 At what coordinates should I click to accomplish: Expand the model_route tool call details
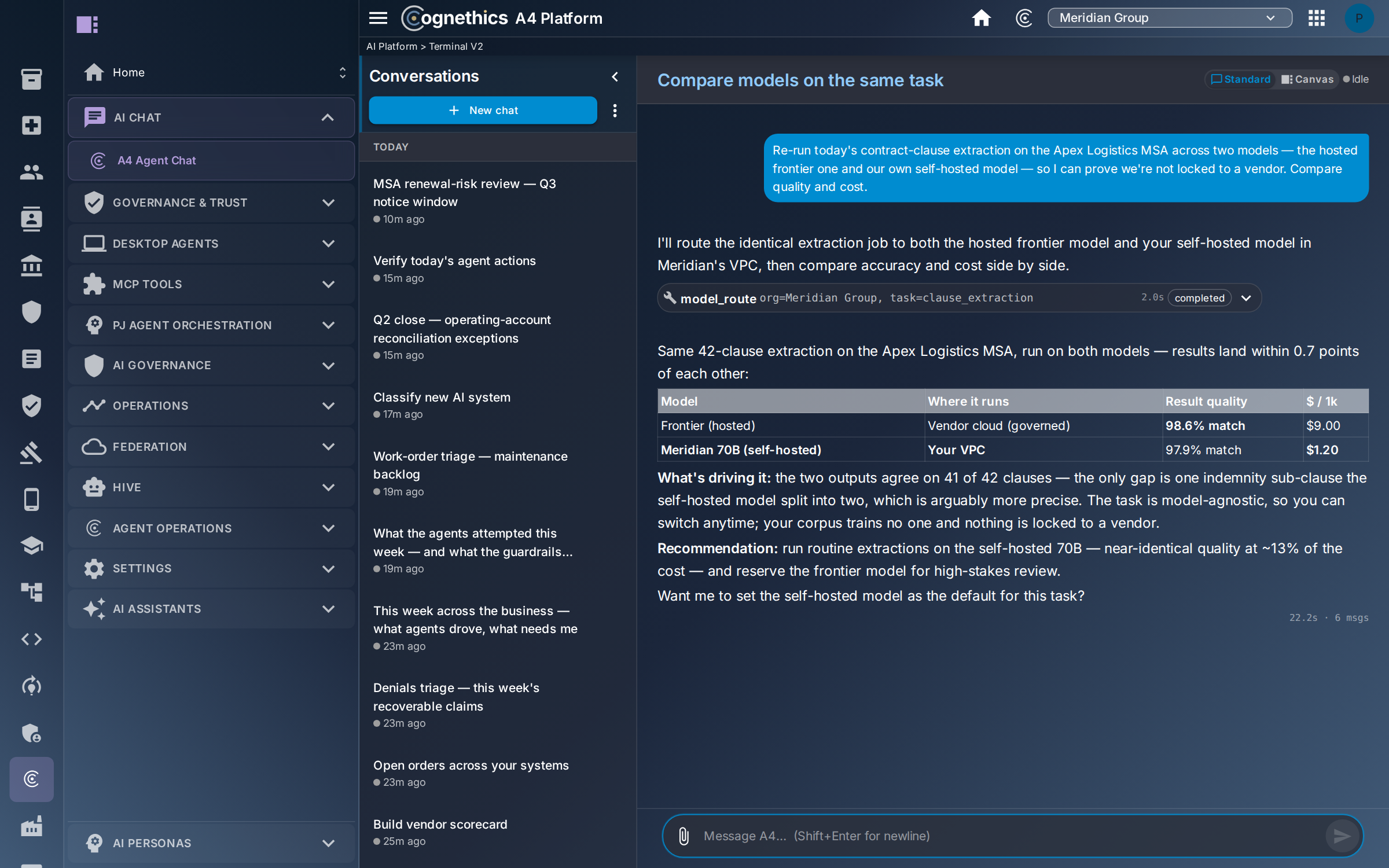tap(1246, 298)
